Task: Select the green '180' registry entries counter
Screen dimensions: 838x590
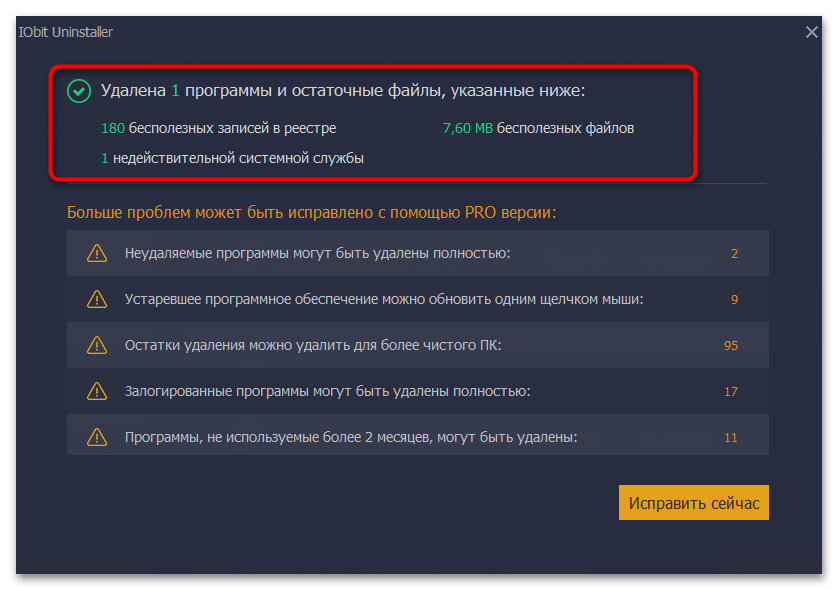Action: click(109, 128)
